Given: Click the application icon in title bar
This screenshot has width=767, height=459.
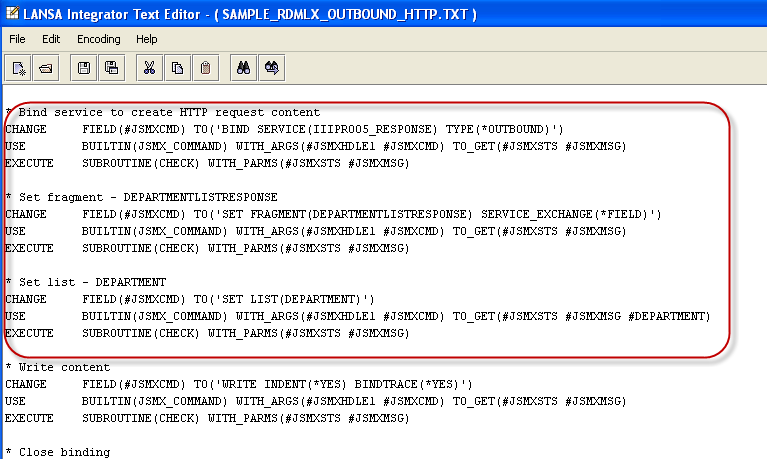Looking at the screenshot, I should click(x=12, y=13).
